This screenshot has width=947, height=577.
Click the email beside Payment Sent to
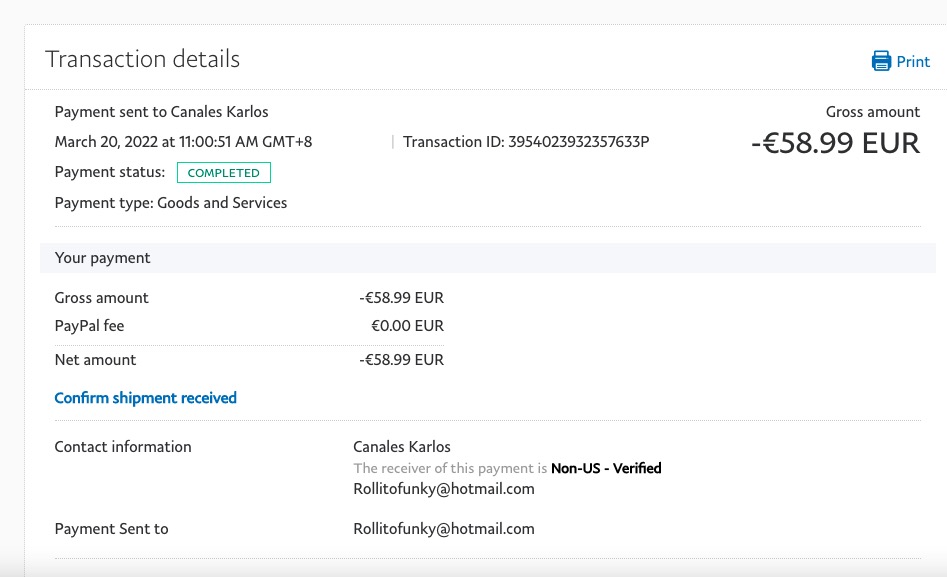coord(443,529)
